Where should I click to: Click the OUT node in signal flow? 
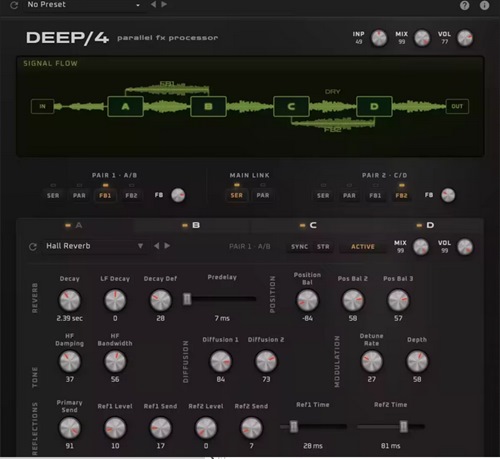coord(457,106)
